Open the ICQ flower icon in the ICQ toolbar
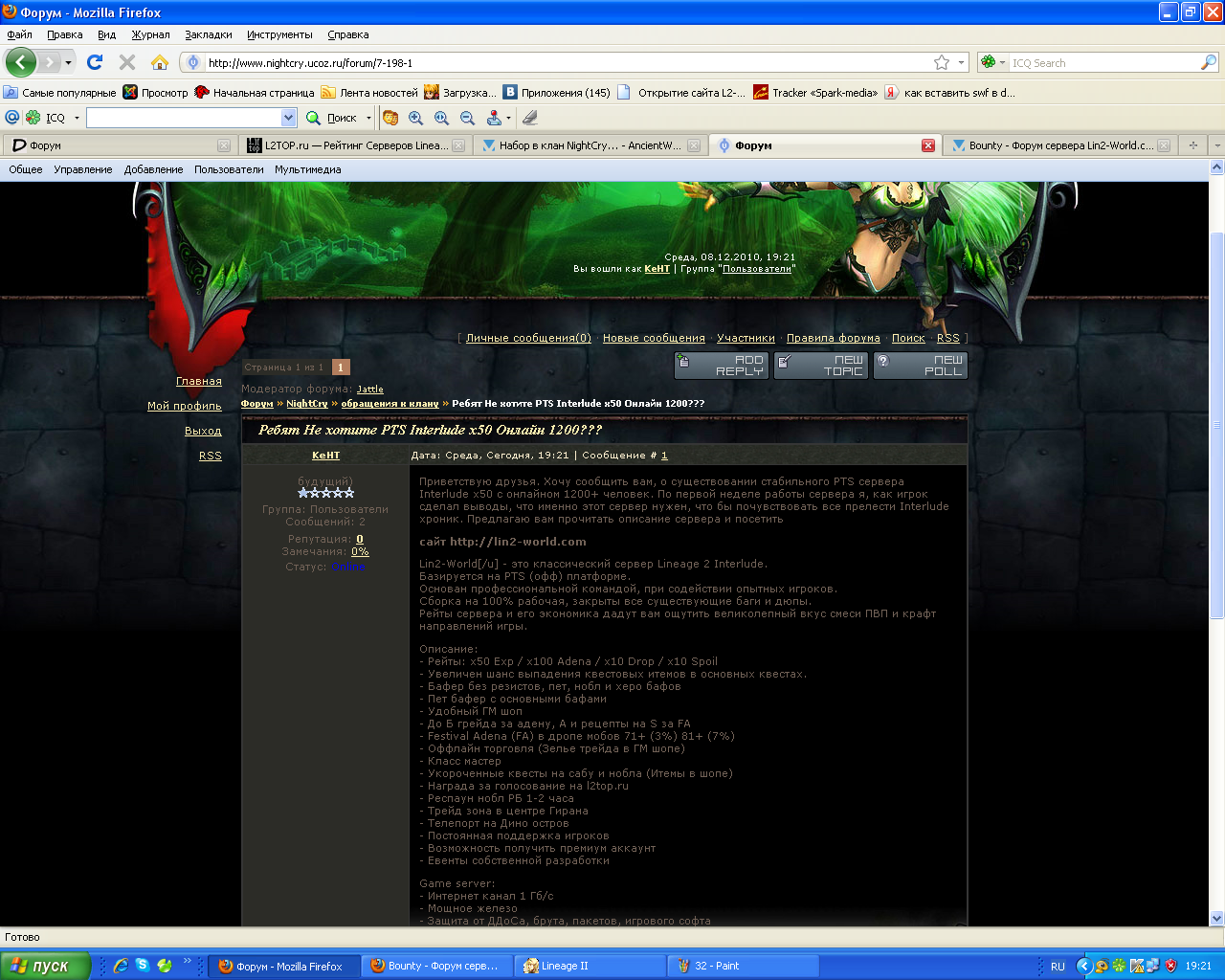 point(33,117)
